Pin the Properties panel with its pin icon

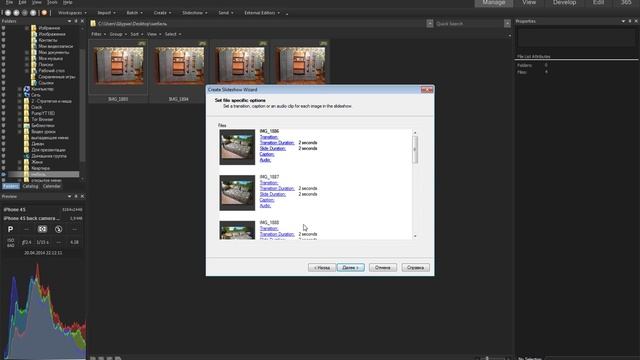click(630, 21)
